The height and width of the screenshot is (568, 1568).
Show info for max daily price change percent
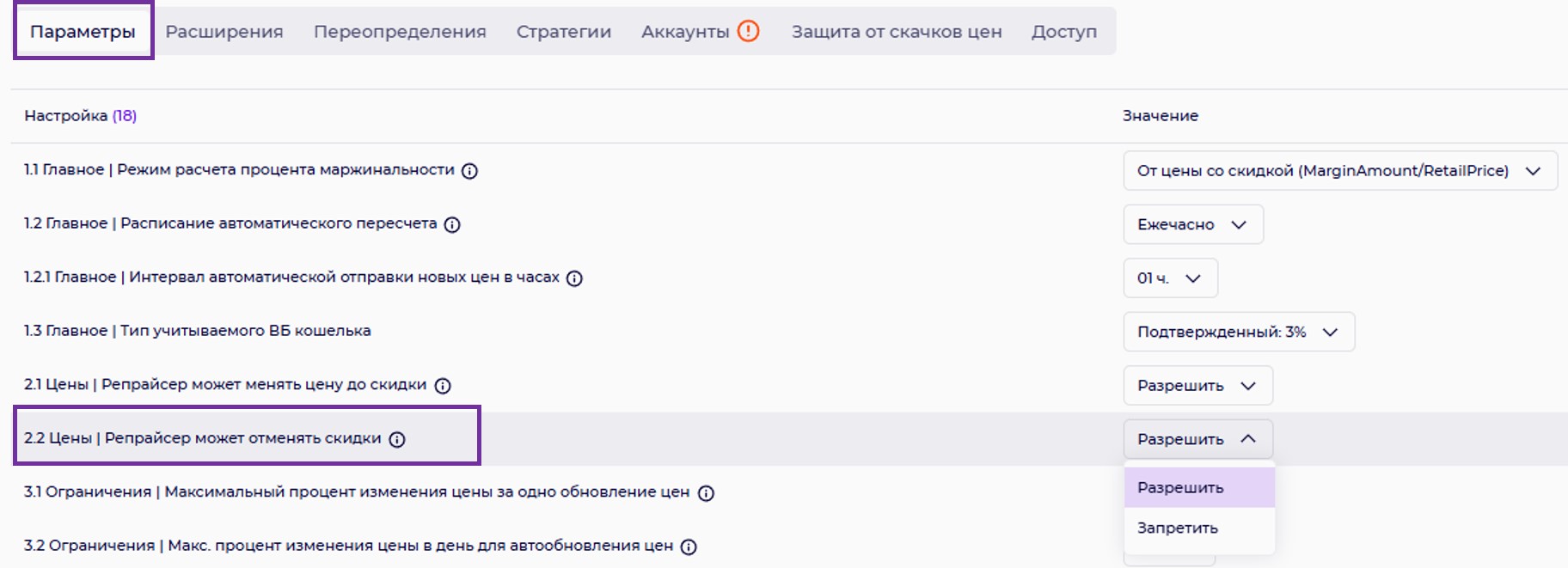click(689, 547)
